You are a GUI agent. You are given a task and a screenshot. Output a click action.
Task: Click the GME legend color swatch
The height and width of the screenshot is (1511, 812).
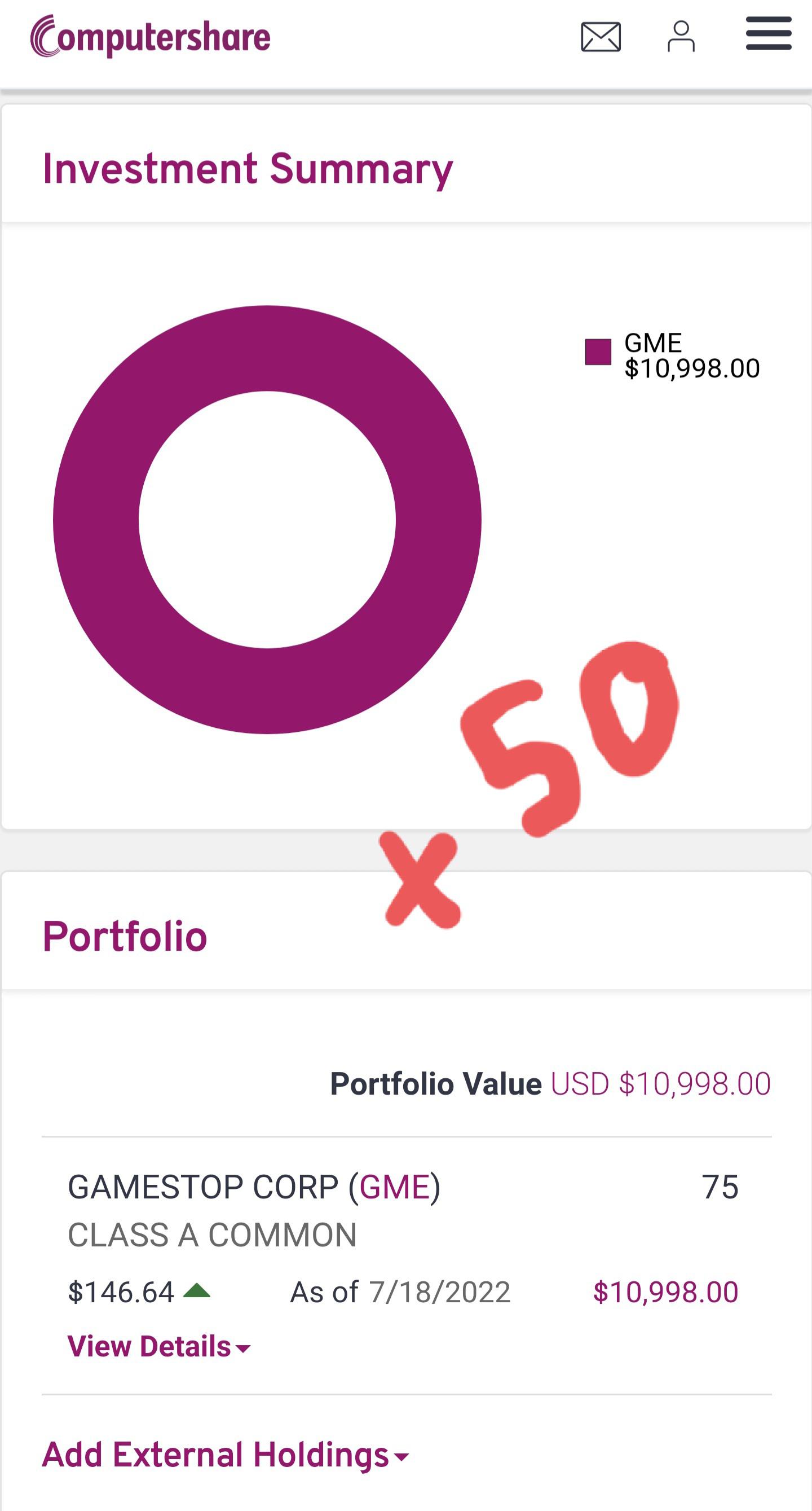tap(598, 352)
